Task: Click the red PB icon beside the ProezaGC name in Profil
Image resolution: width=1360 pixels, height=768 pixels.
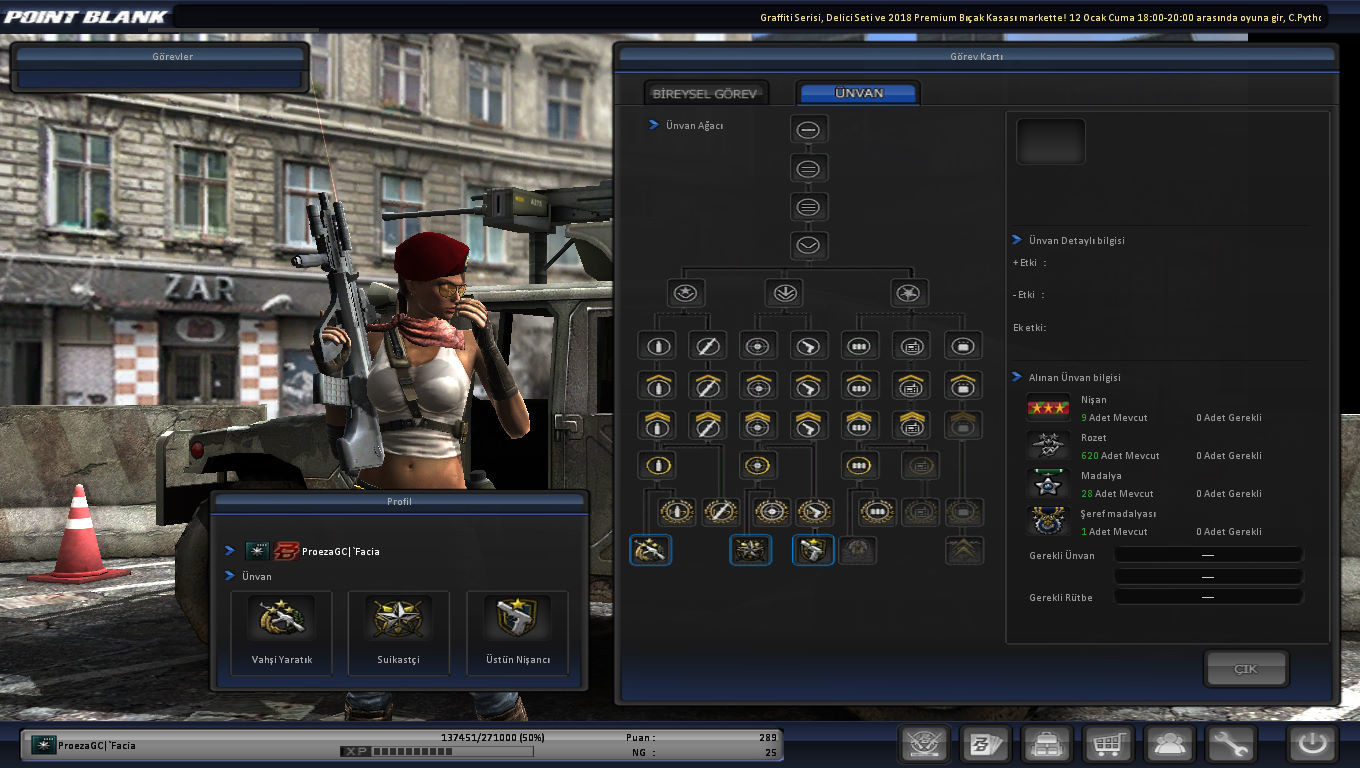Action: pos(287,551)
